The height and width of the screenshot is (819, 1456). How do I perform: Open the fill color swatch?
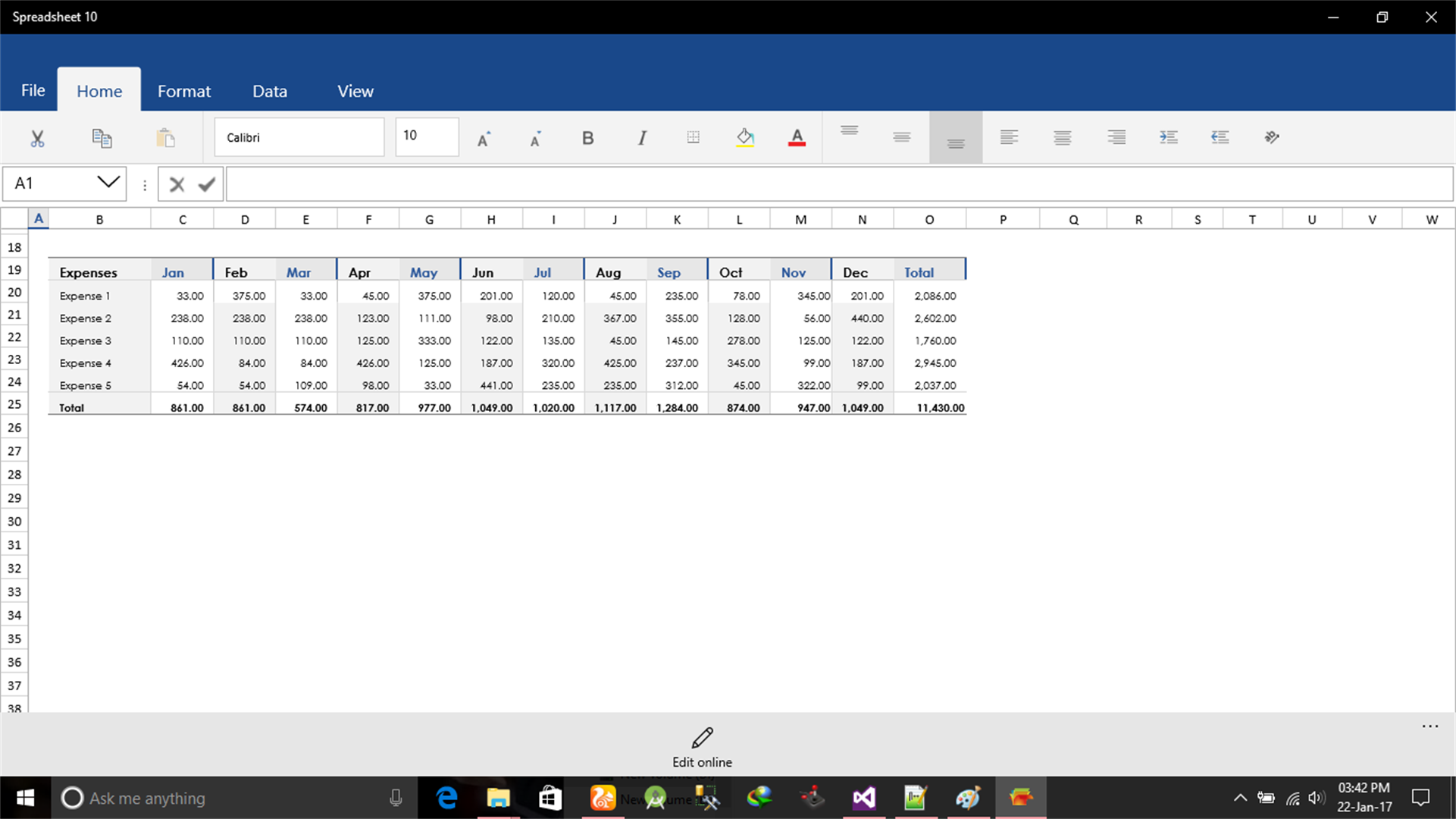[x=745, y=137]
